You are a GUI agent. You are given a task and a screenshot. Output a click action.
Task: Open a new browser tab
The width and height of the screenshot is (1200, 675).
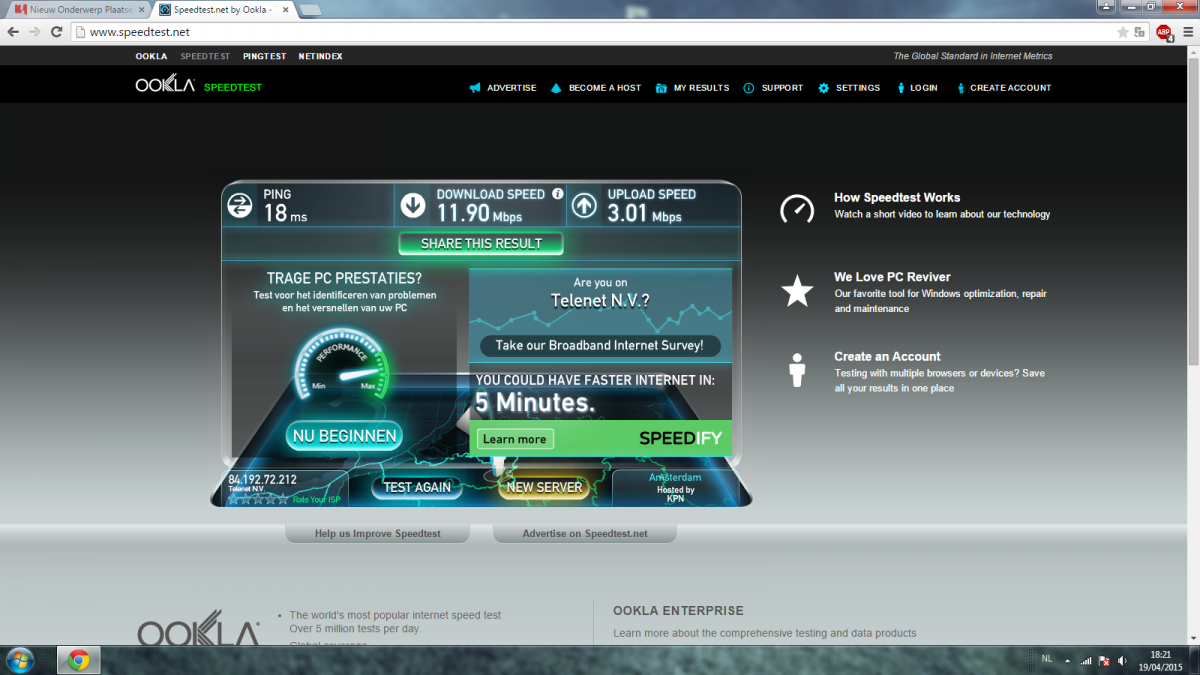click(x=310, y=9)
